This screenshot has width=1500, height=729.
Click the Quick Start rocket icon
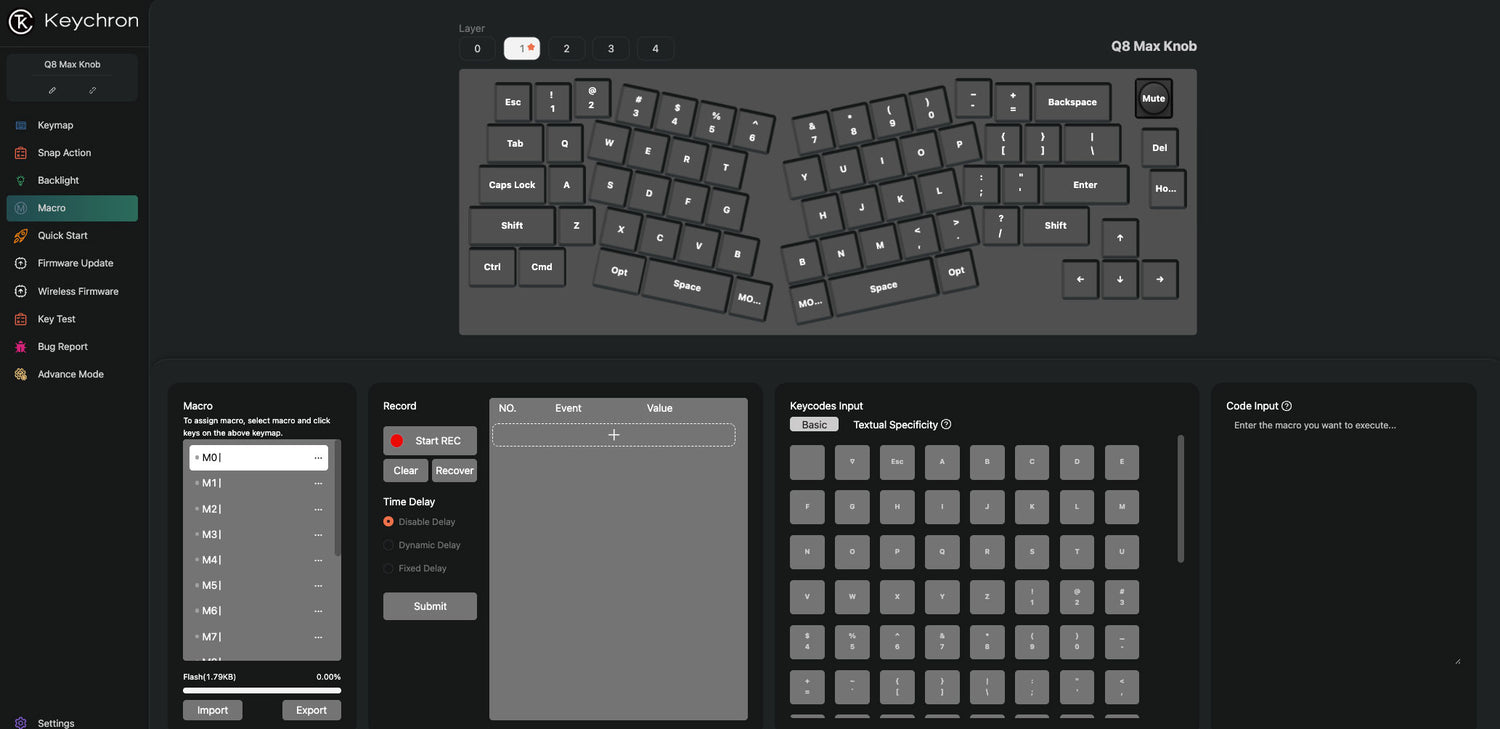click(x=21, y=236)
